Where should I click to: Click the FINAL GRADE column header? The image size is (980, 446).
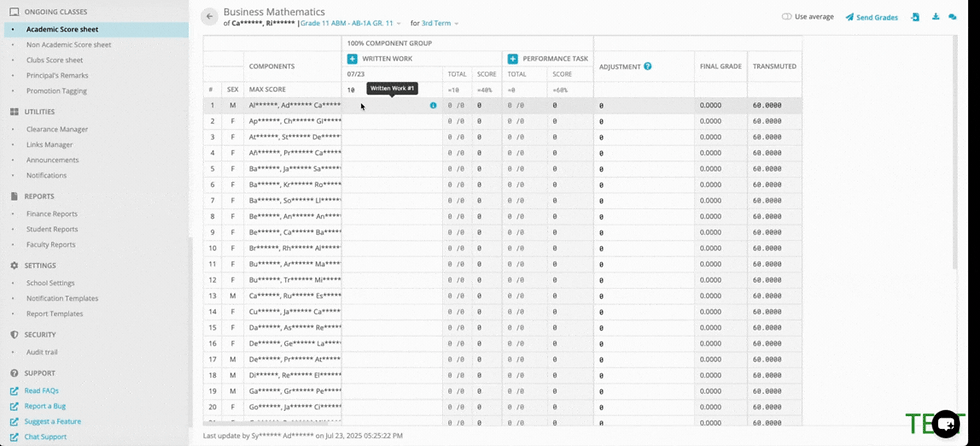[721, 66]
